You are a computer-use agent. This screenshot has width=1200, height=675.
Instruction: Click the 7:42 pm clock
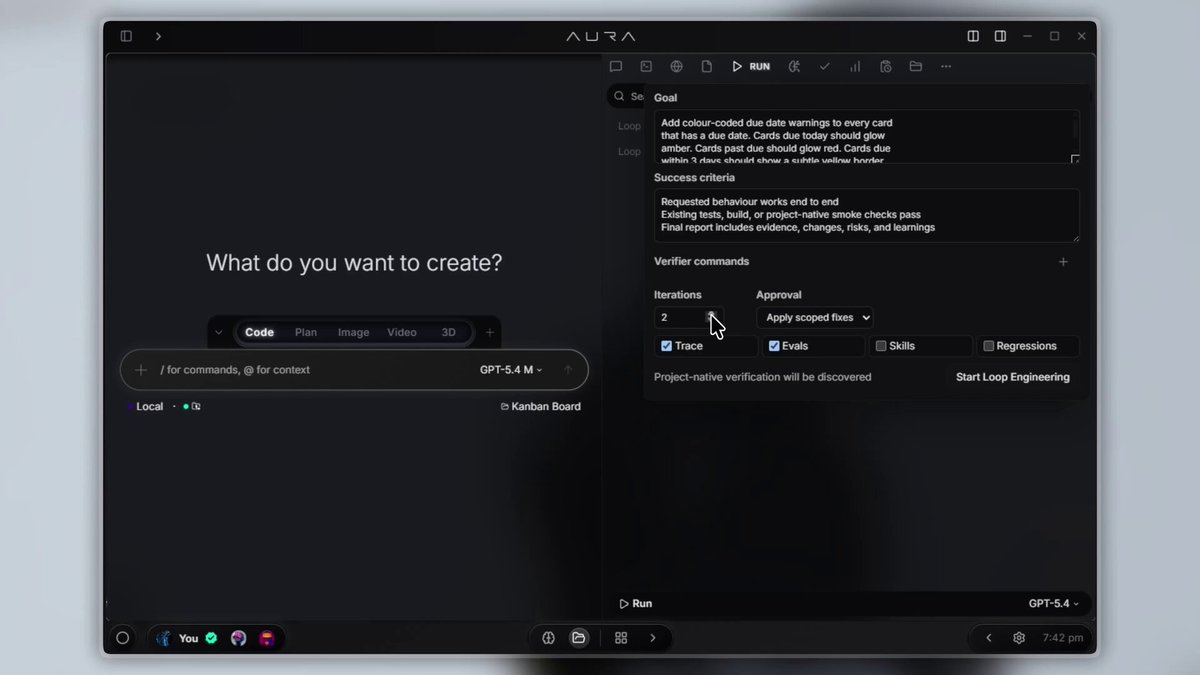click(1062, 638)
